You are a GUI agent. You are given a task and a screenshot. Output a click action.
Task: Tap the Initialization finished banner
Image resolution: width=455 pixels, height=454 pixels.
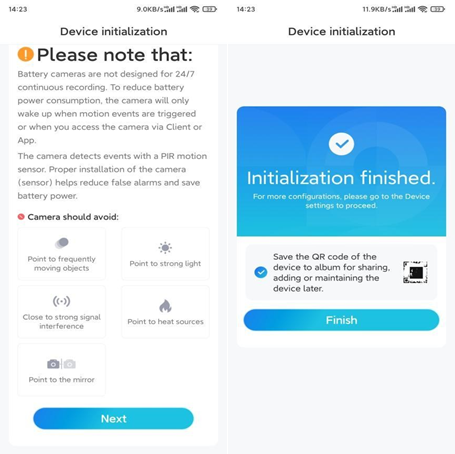(x=341, y=171)
